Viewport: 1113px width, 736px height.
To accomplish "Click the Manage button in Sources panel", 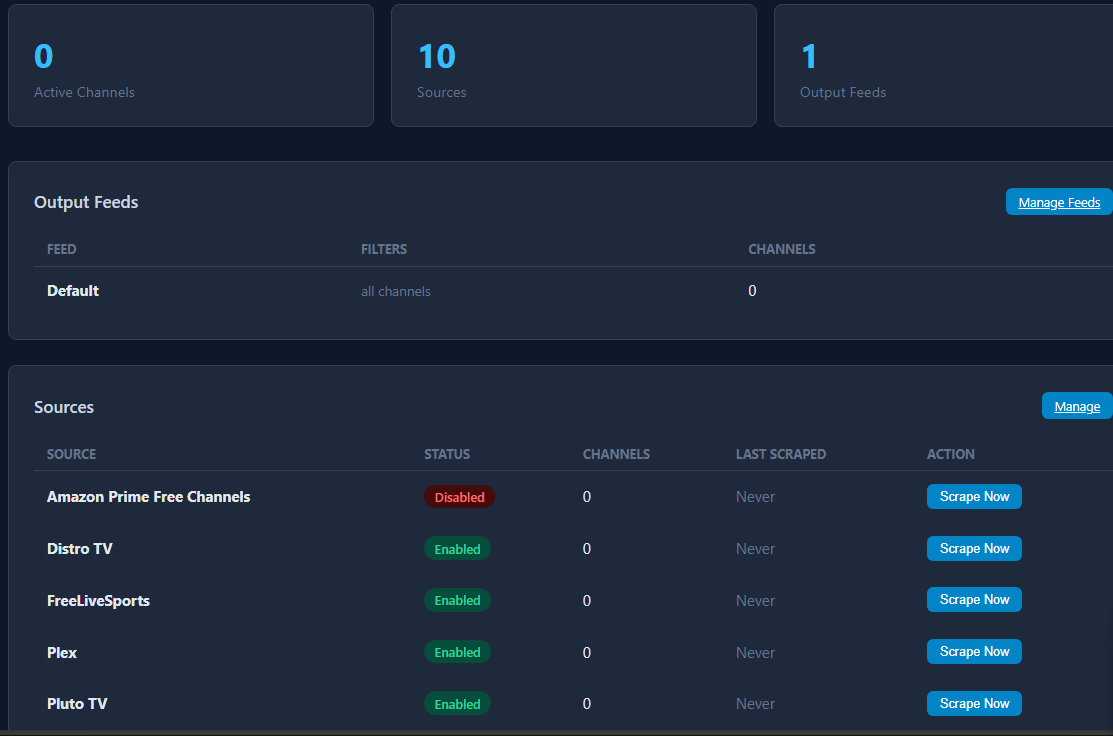I will coord(1076,406).
